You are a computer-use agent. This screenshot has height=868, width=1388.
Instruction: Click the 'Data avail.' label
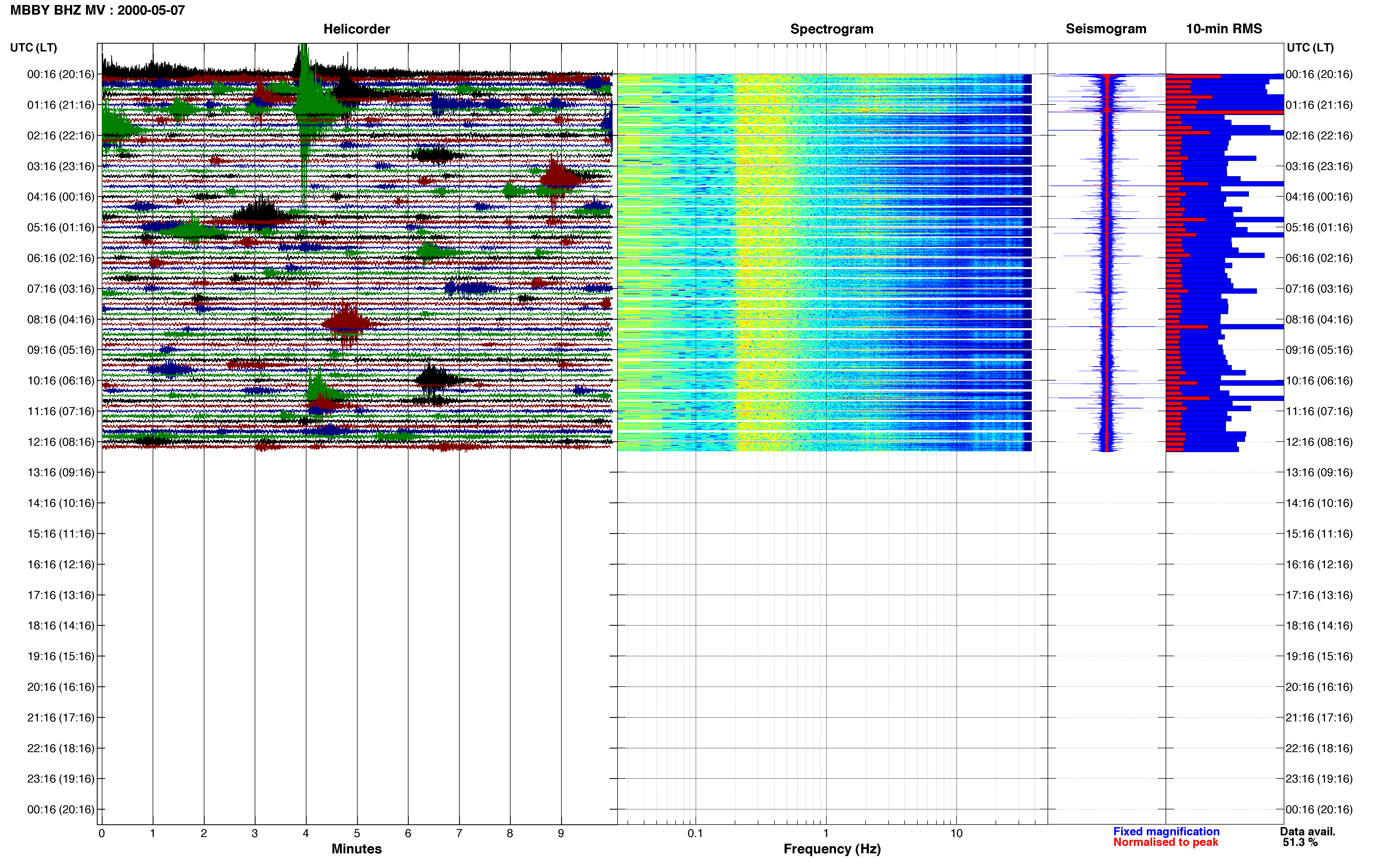coord(1308,831)
